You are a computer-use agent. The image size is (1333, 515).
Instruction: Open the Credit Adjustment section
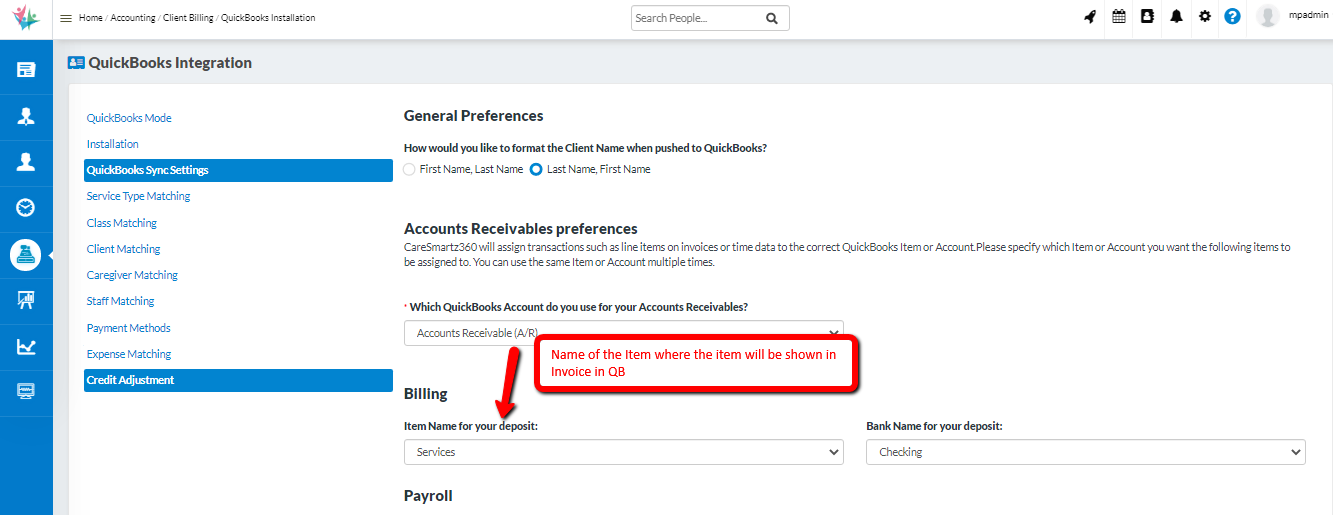[130, 380]
